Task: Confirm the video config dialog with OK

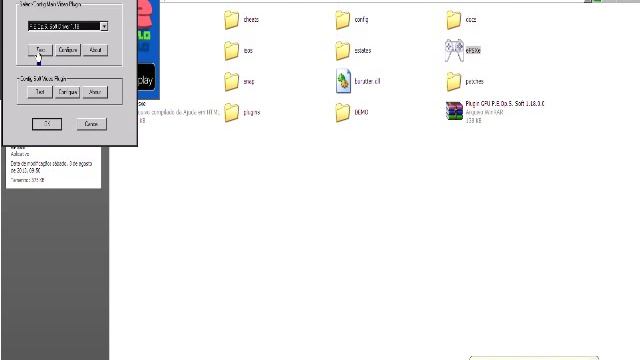Action: point(47,124)
